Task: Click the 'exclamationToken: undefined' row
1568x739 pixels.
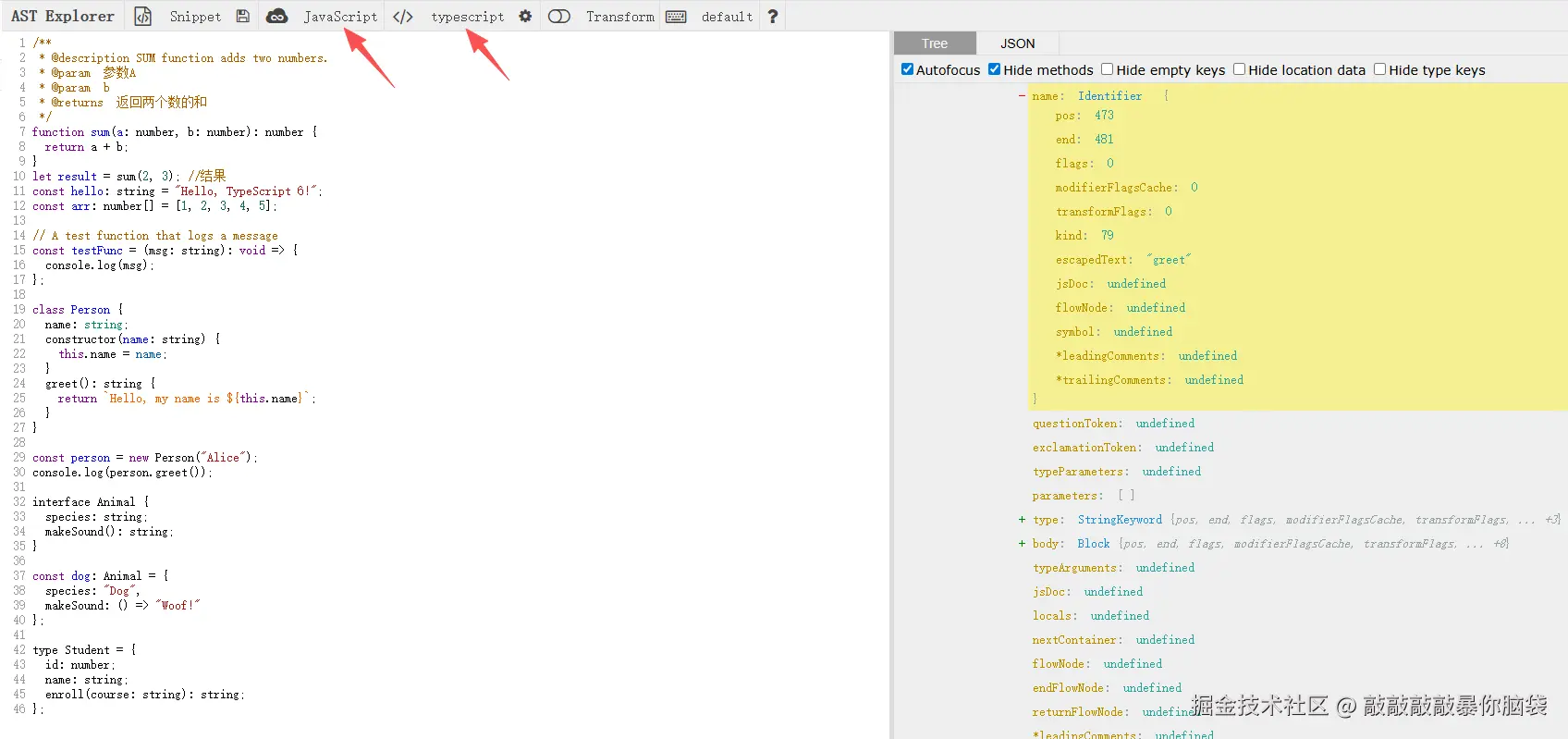Action: pyautogui.click(x=1123, y=448)
